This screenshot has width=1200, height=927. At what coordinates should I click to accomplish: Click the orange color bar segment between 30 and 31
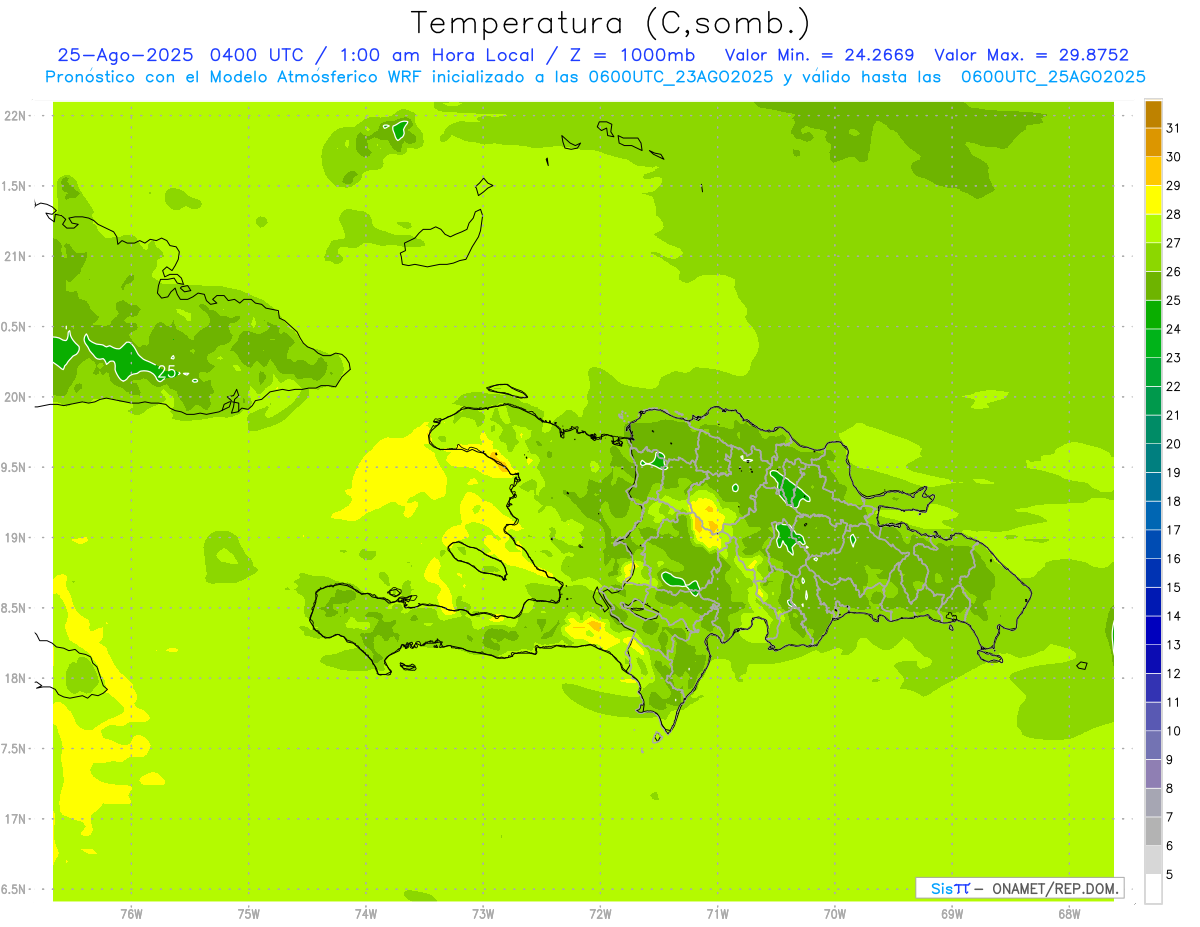tap(1153, 143)
